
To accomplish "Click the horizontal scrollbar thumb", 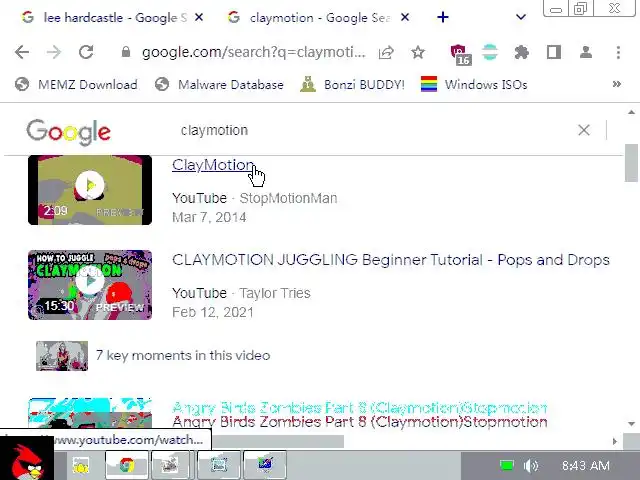I will coord(278,441).
